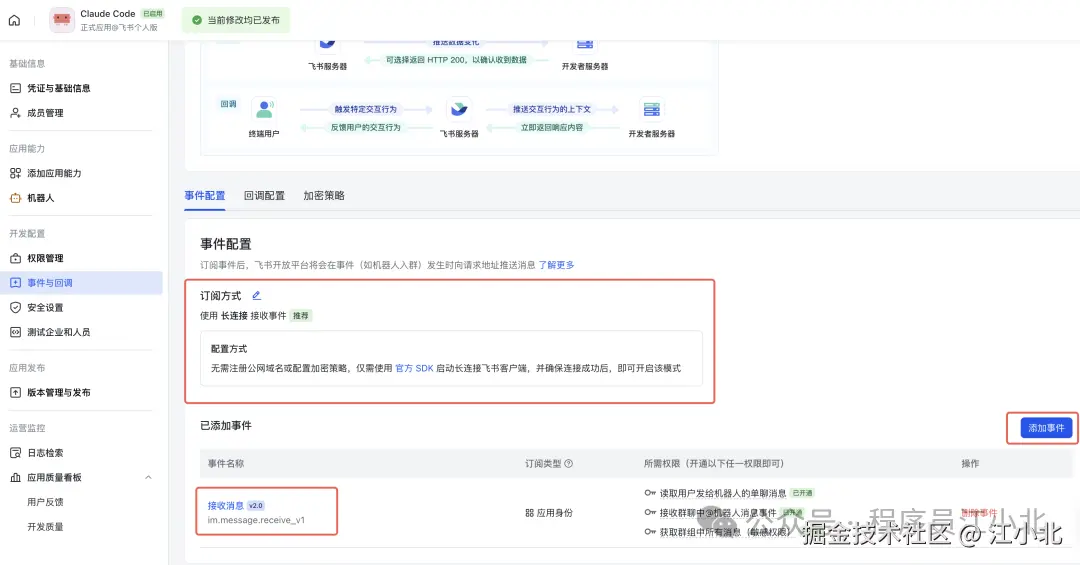Click the 订阅类型 help question icon

click(x=568, y=464)
